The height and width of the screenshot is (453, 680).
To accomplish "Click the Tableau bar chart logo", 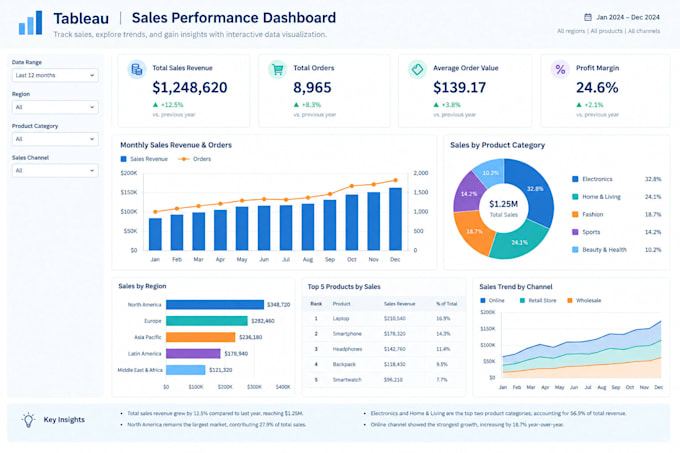I will coord(30,23).
